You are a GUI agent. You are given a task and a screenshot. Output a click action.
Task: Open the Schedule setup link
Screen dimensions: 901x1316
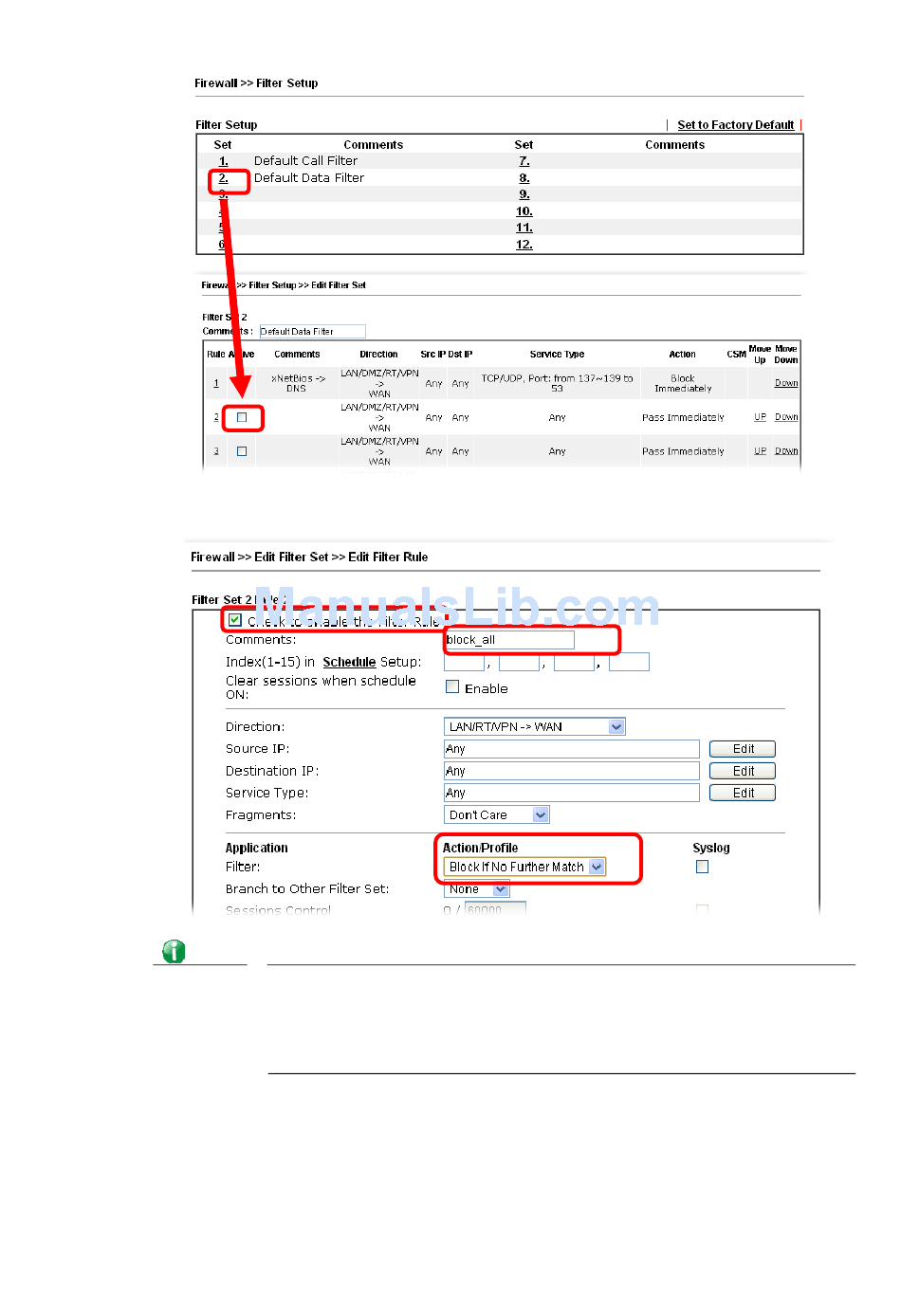click(x=349, y=662)
